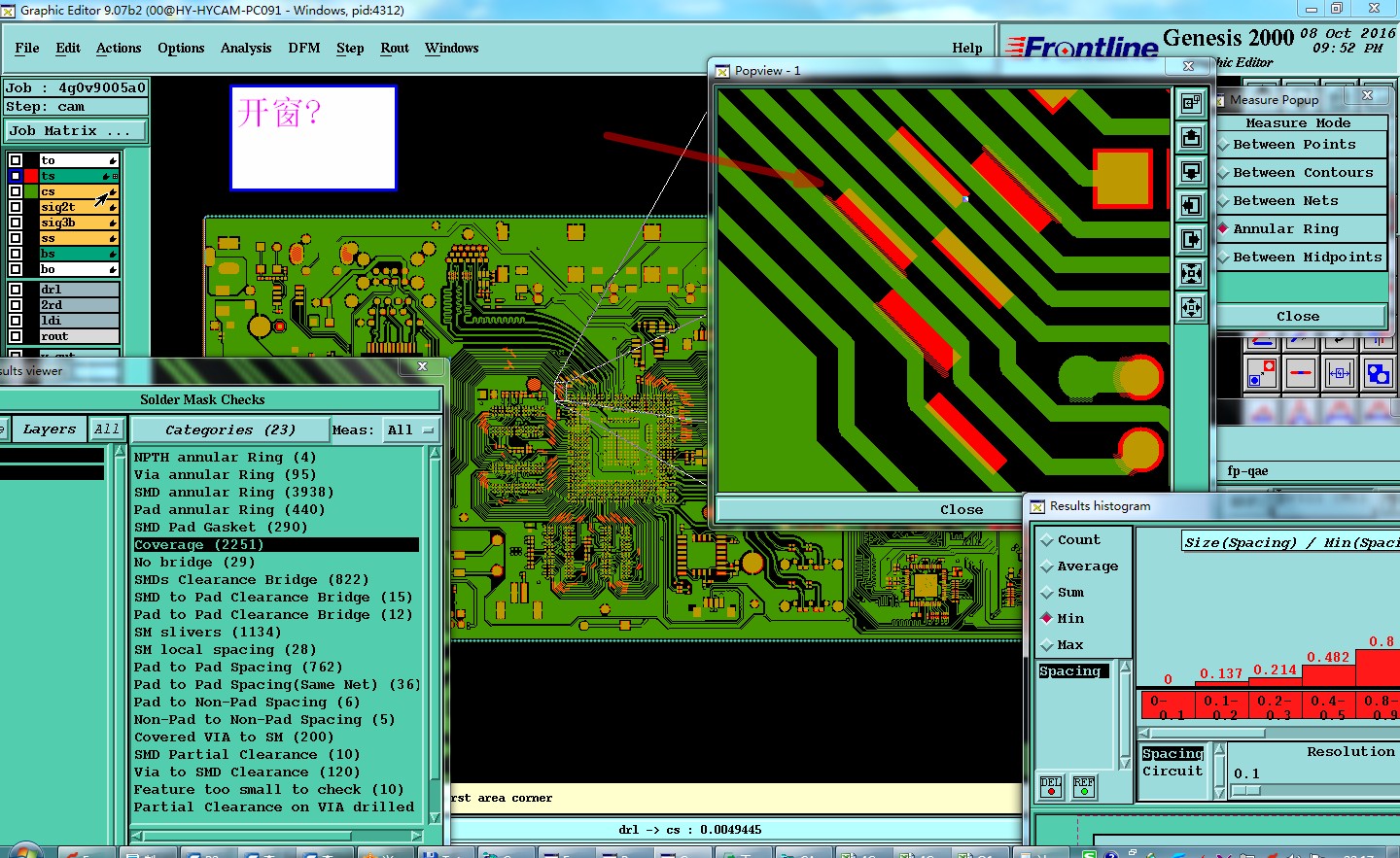This screenshot has height=858, width=1400.
Task: Select Average option in Results histogram
Action: point(1080,566)
